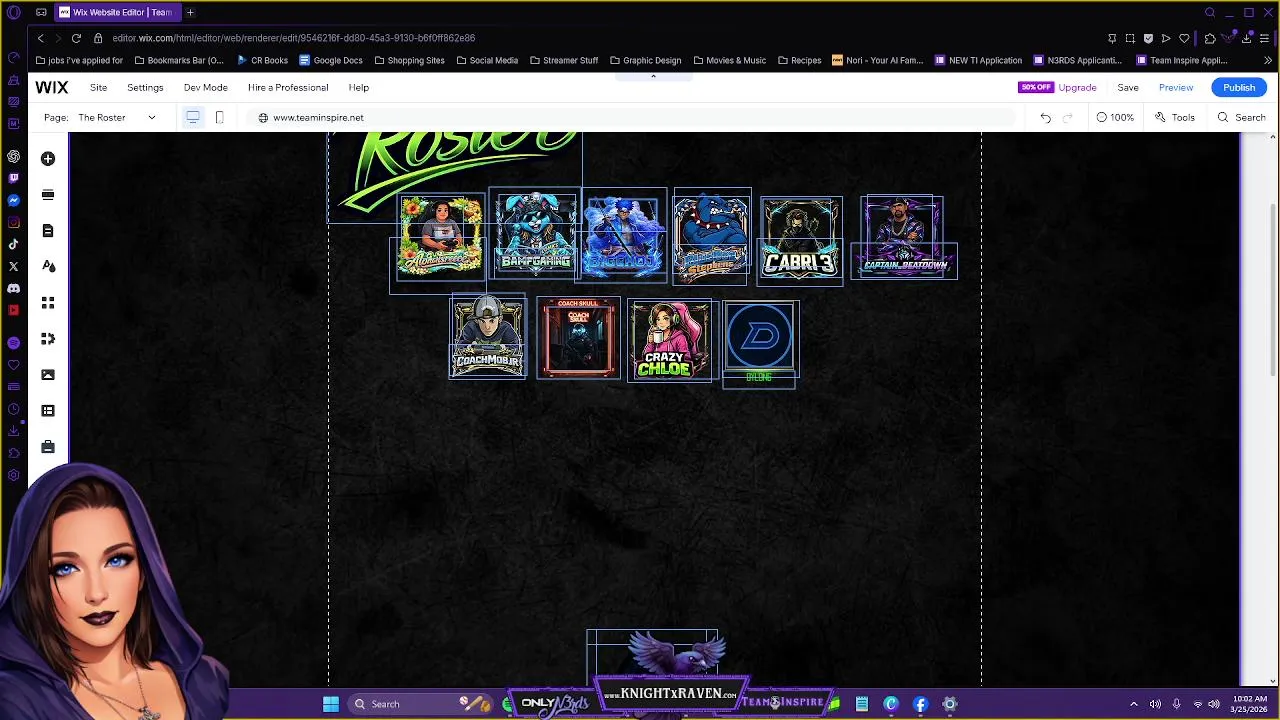Screen dimensions: 1280x720
Task: Switch to desktop editor view
Action: (x=193, y=117)
